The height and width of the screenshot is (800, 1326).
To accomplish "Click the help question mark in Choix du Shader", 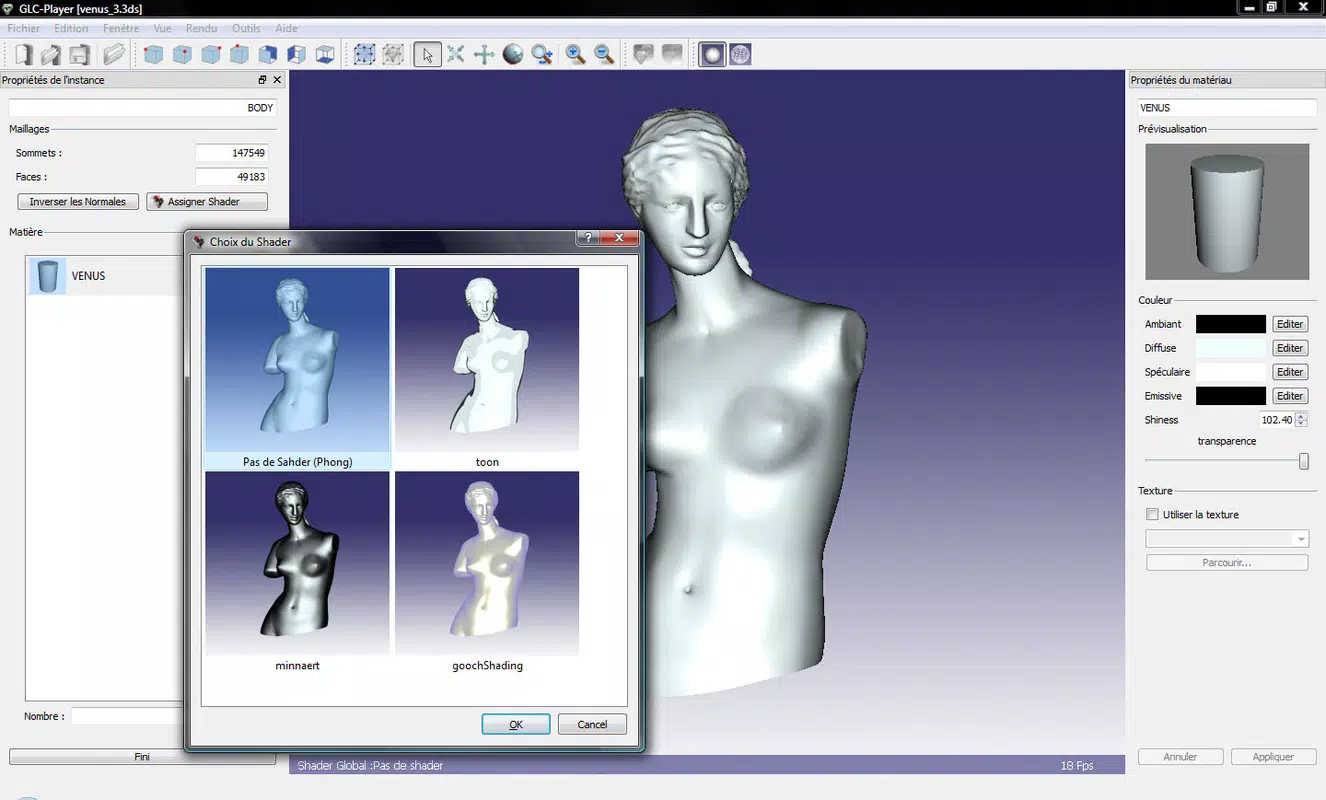I will pyautogui.click(x=588, y=238).
